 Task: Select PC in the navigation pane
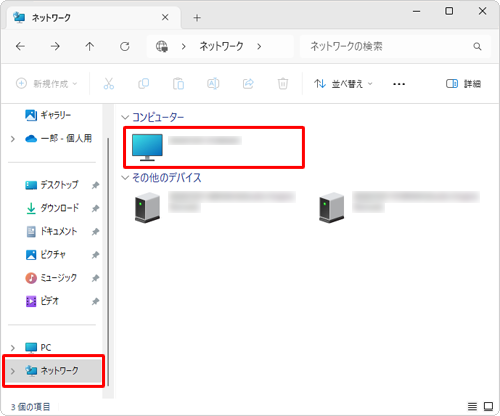point(38,348)
